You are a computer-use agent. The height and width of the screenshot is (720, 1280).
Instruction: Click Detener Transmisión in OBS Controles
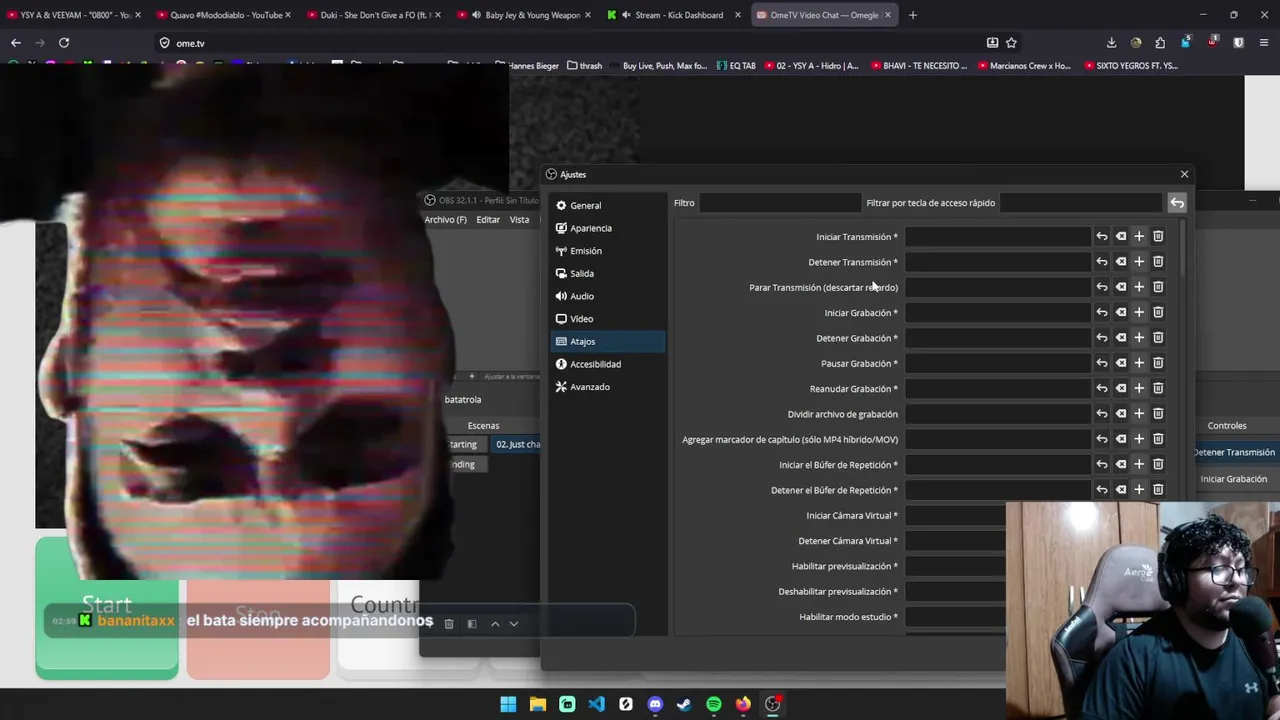(x=1234, y=452)
